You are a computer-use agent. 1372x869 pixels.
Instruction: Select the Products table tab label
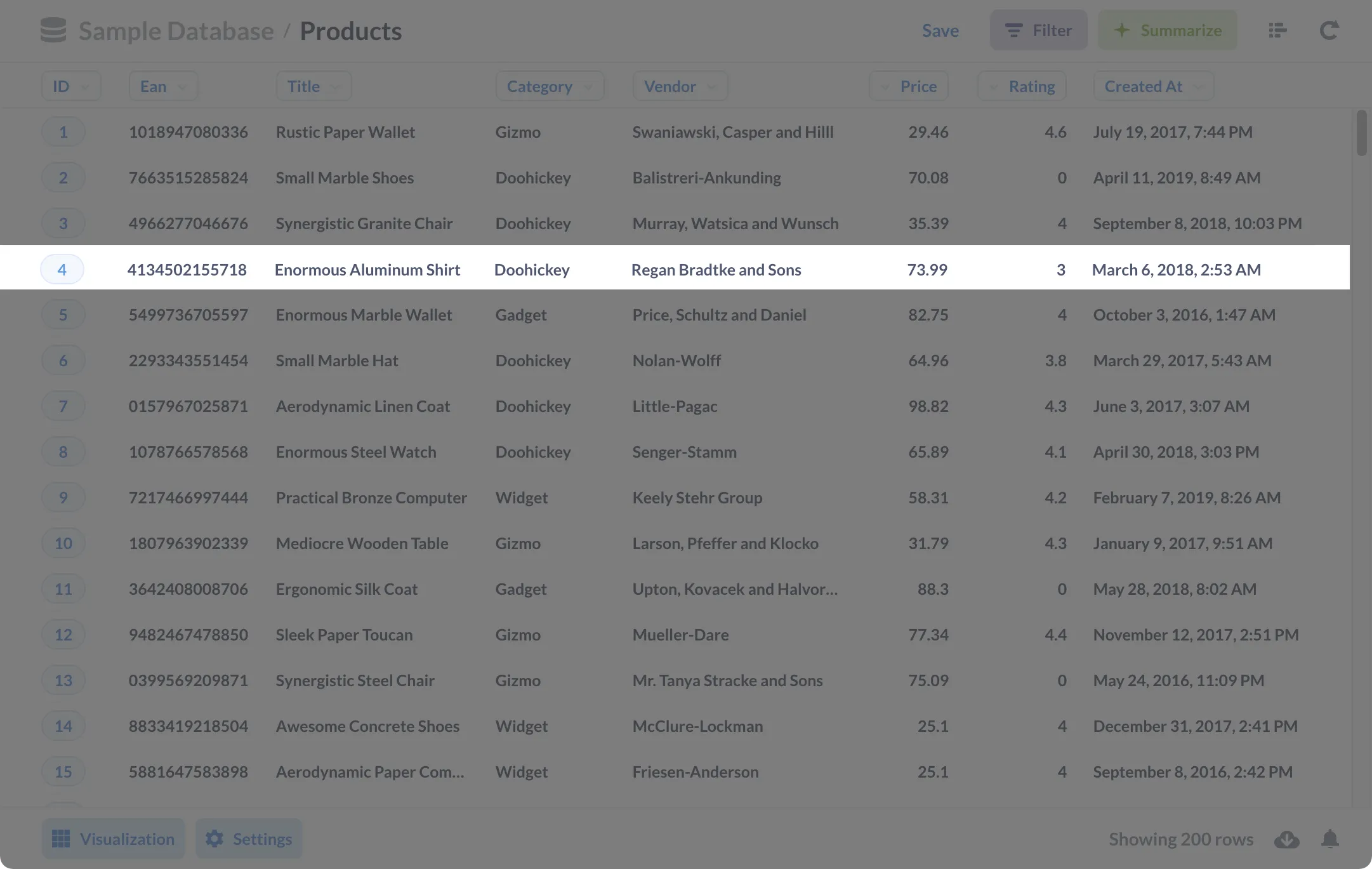350,29
